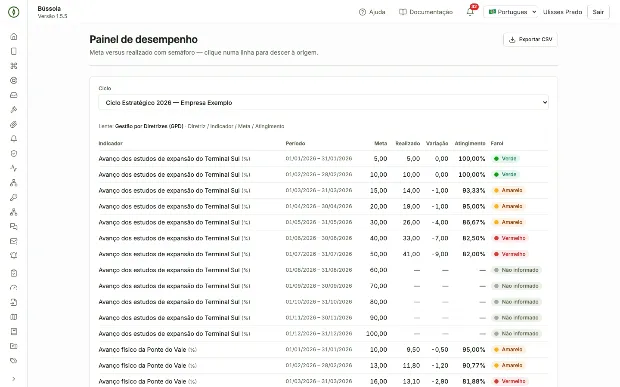The width and height of the screenshot is (620, 387).
Task: Open the file import sidebar icon
Action: click(x=13, y=302)
